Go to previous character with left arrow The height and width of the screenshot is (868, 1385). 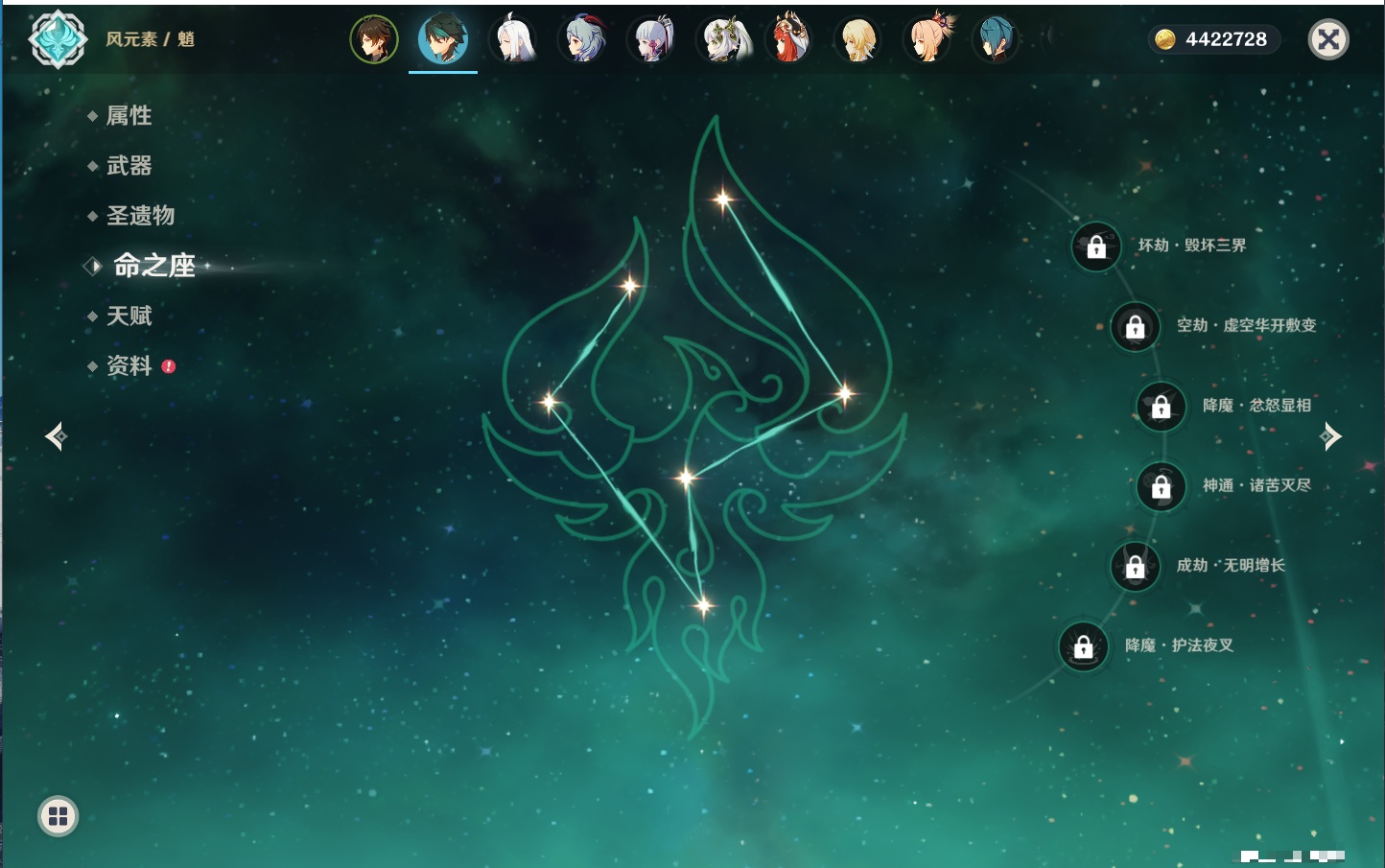pyautogui.click(x=56, y=436)
